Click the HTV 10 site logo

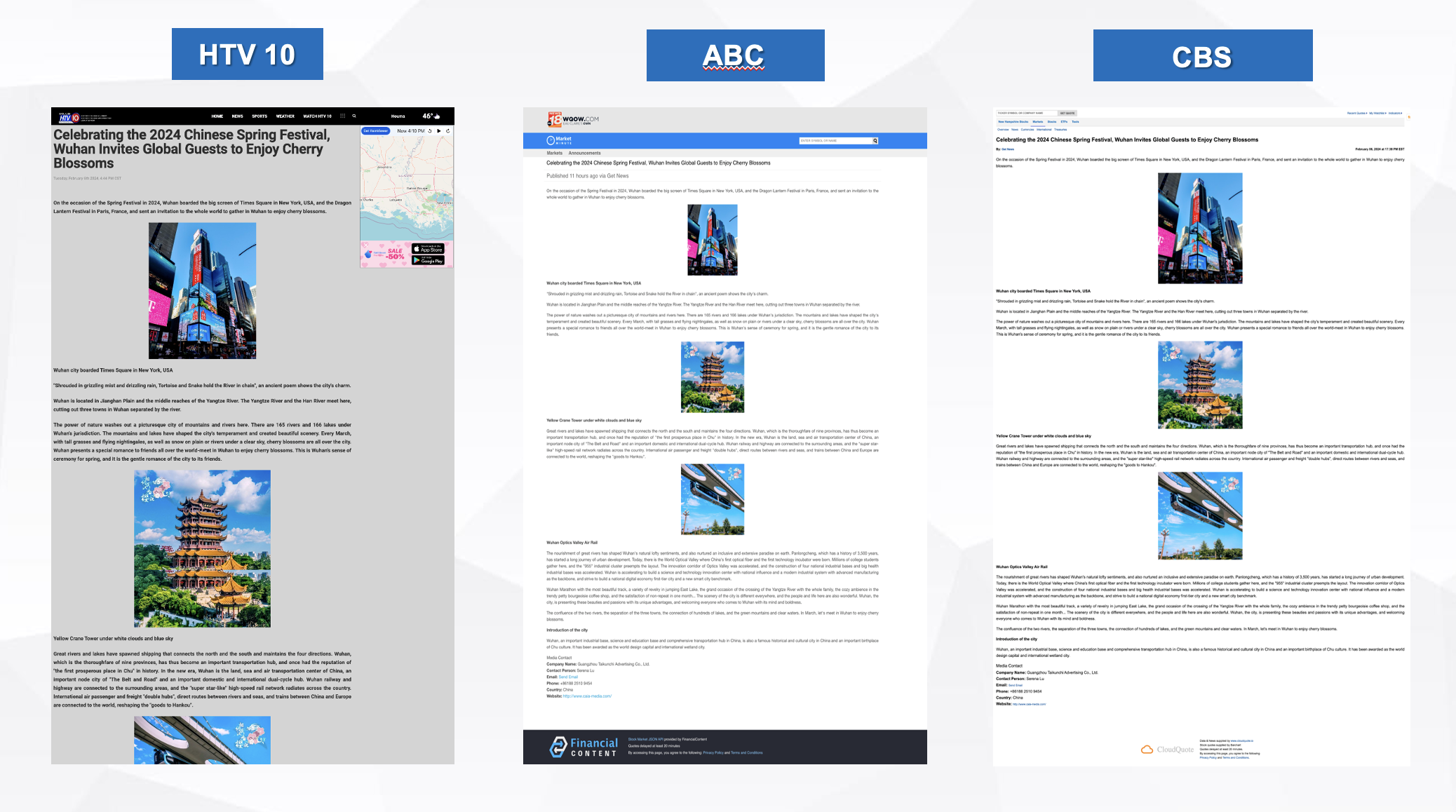[x=69, y=117]
